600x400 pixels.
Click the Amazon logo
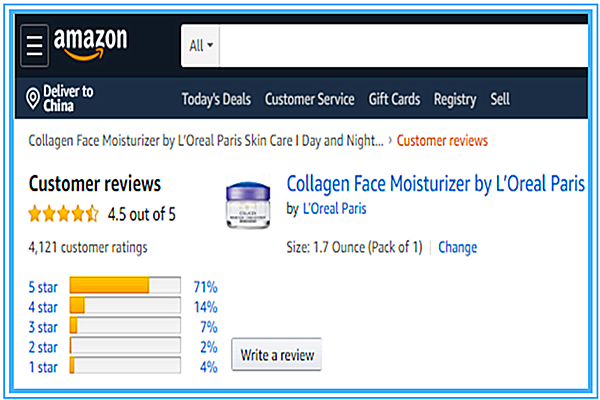pyautogui.click(x=91, y=43)
